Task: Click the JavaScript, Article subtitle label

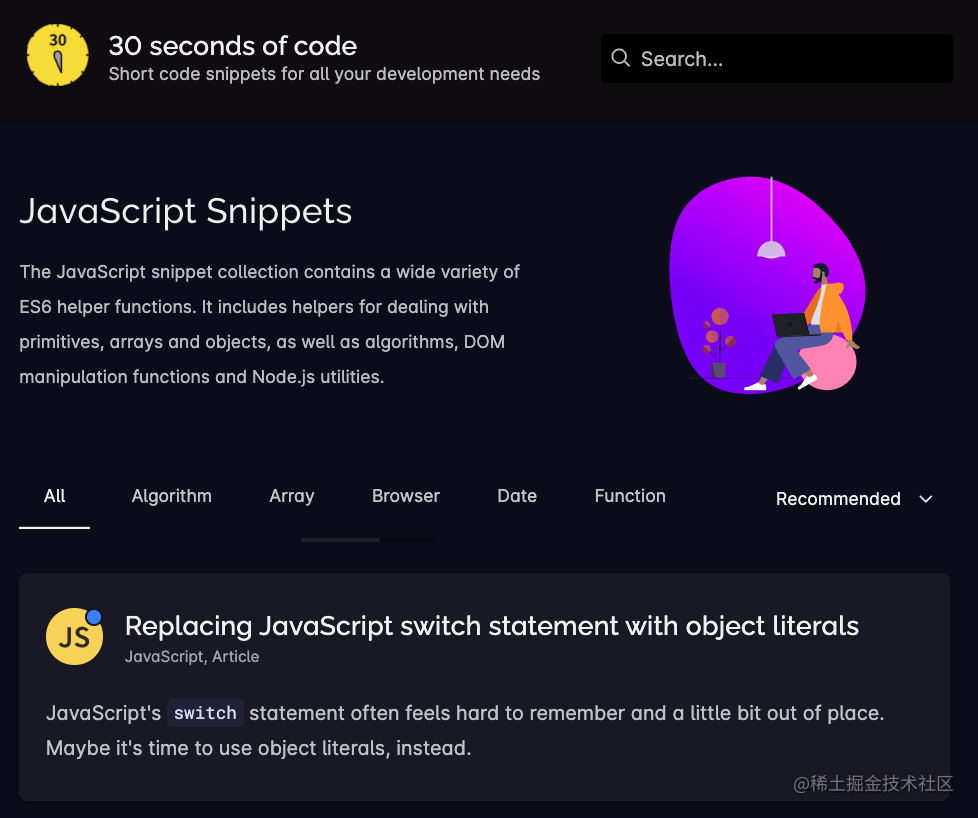Action: [192, 656]
